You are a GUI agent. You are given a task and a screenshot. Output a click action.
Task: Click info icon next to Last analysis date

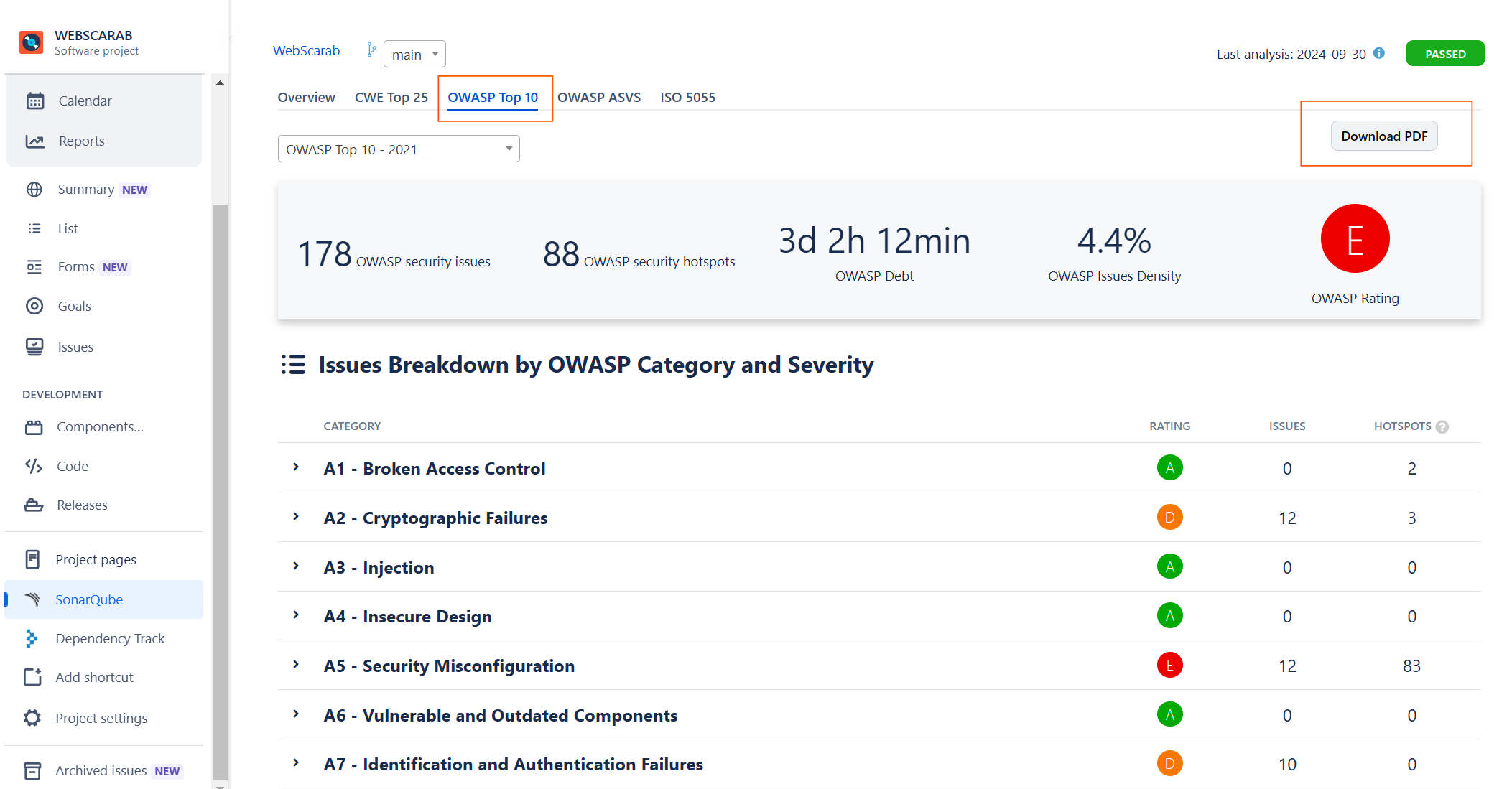point(1379,53)
